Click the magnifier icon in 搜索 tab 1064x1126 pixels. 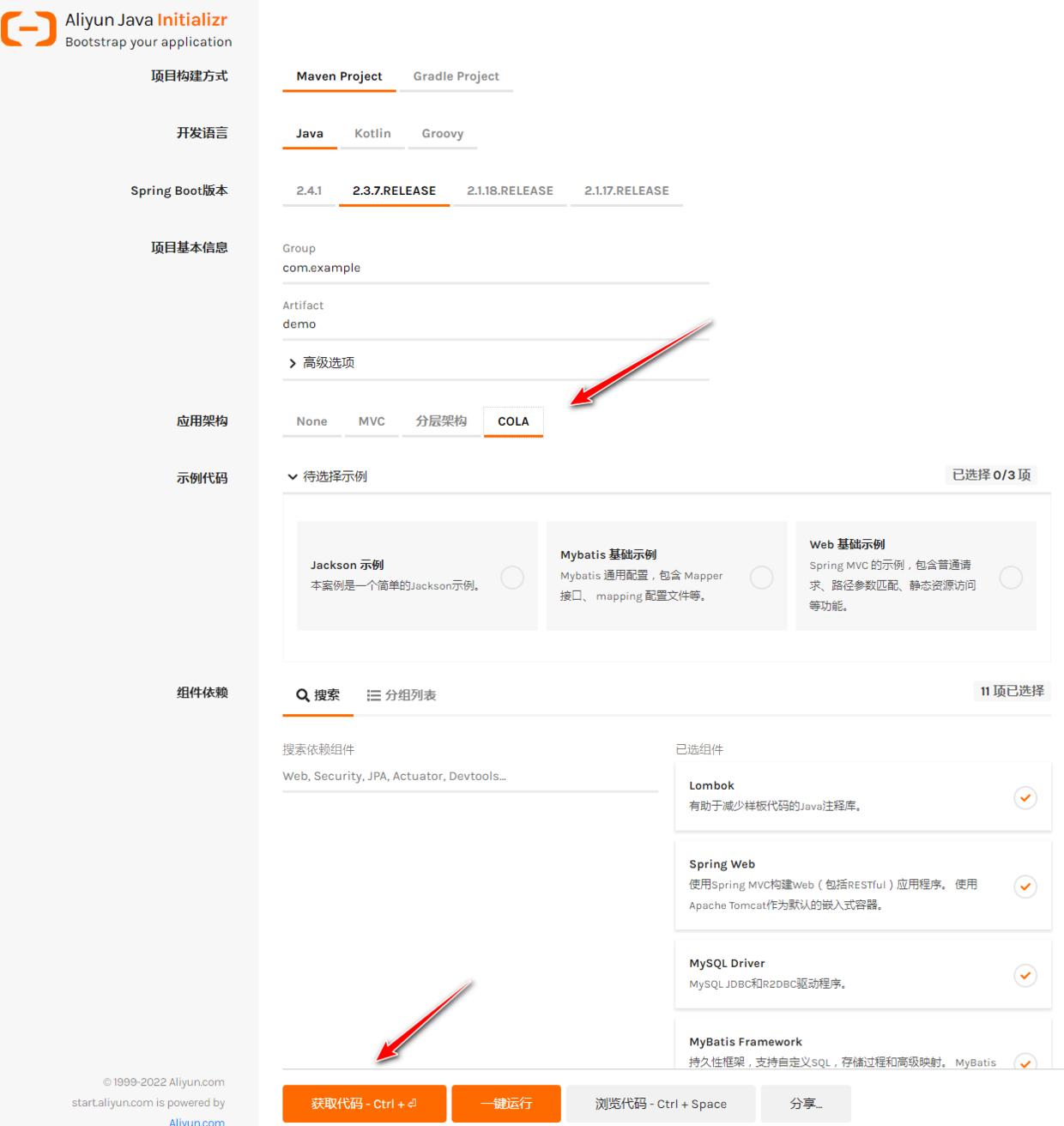pos(302,695)
